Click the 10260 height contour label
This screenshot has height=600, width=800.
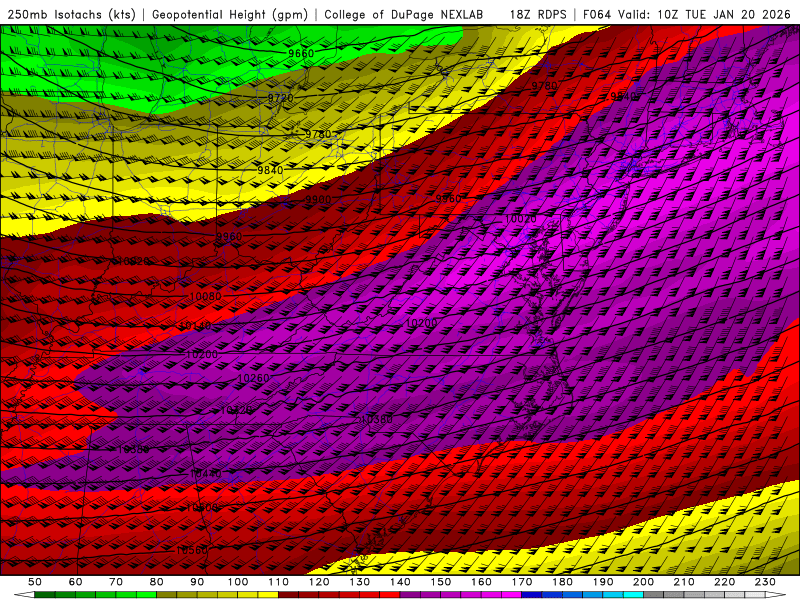coord(254,378)
